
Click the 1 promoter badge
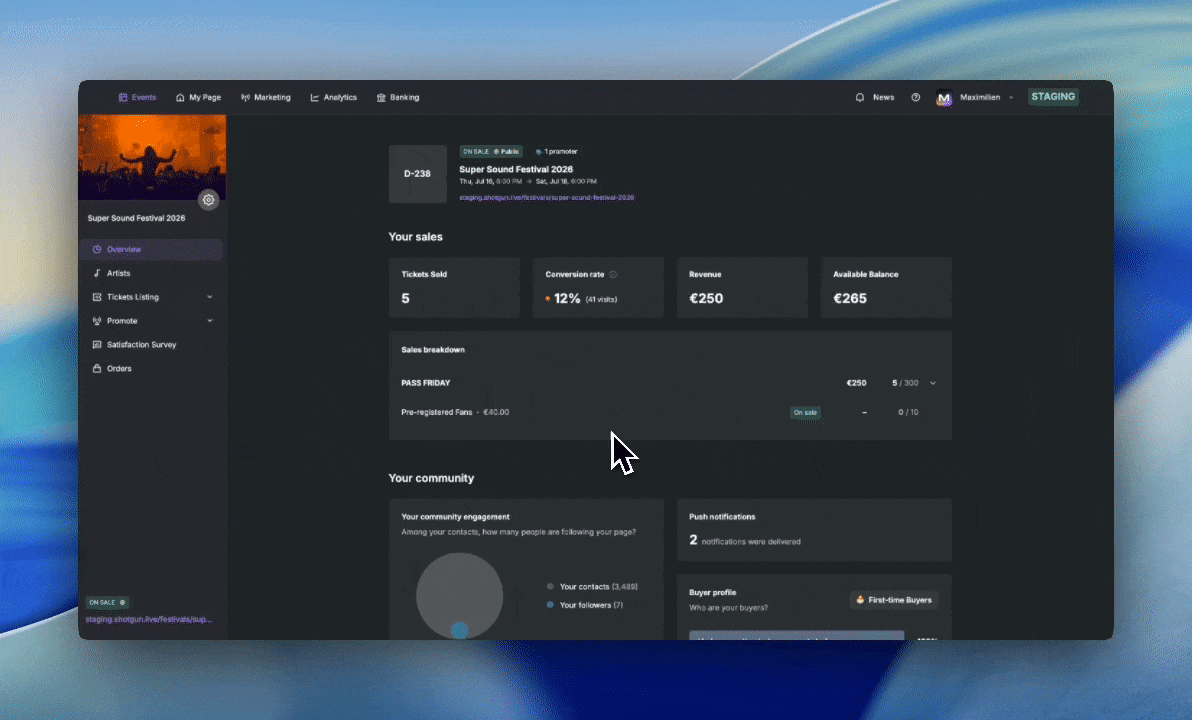point(556,152)
